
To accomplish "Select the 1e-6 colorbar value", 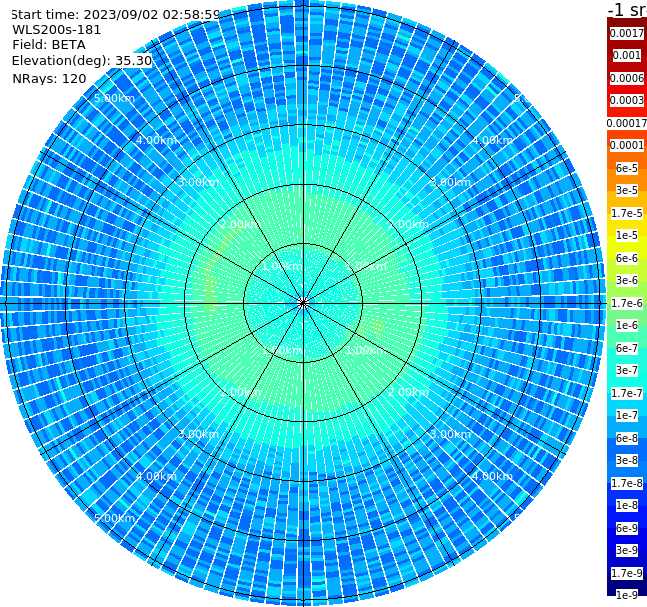I will (627, 325).
